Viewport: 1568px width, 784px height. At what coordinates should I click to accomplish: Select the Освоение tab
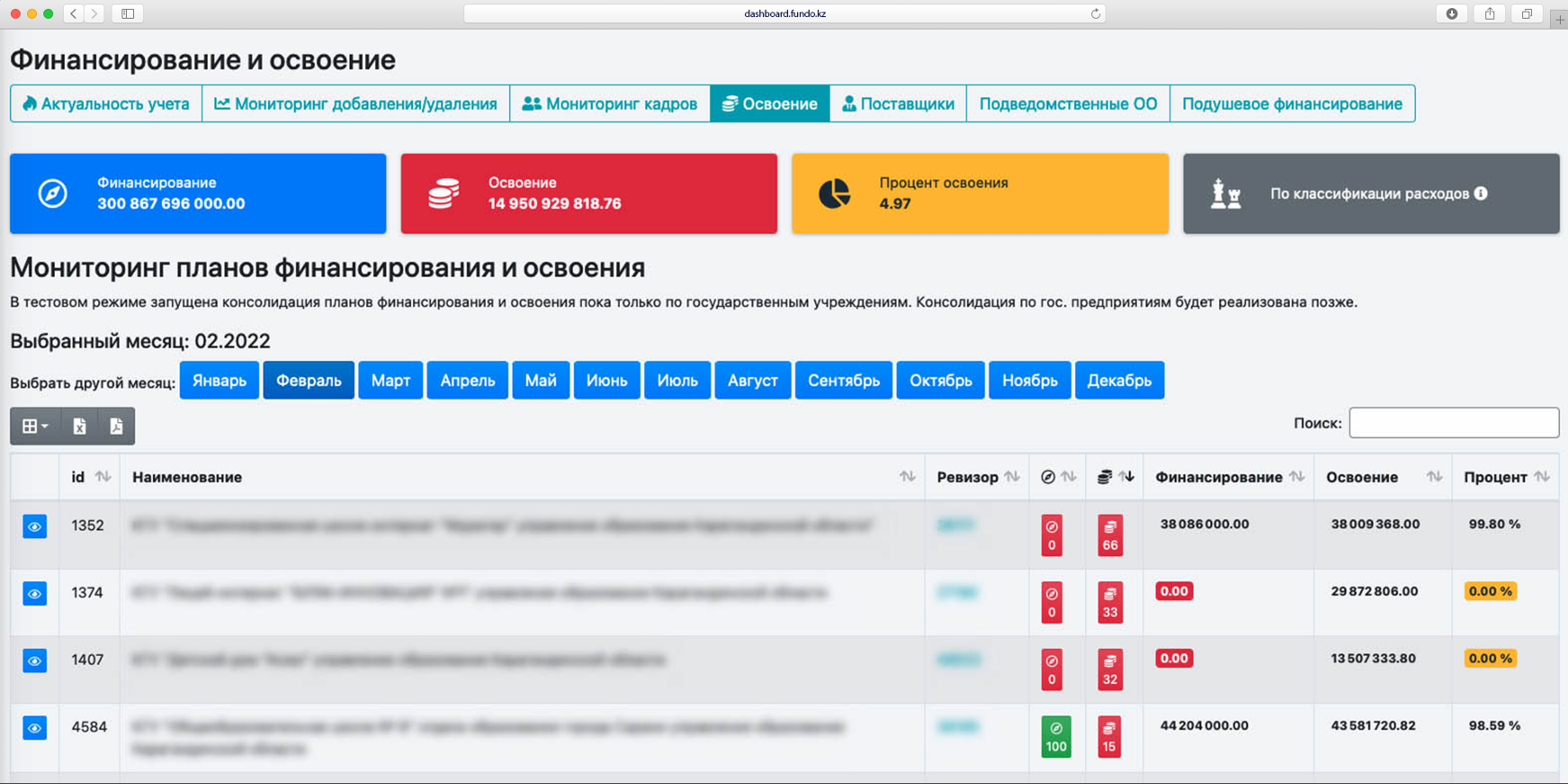[770, 104]
